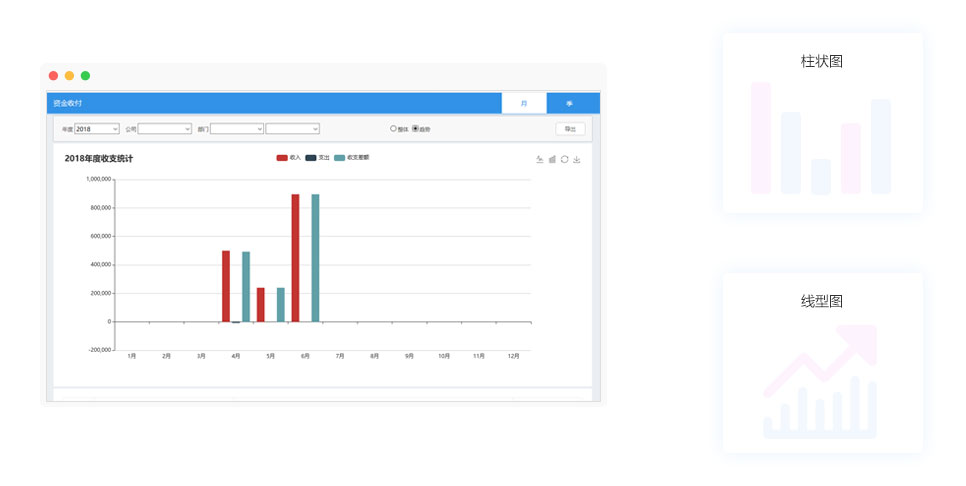Switch chart to bar view icon
Screen dimensions: 966x486
click(552, 159)
